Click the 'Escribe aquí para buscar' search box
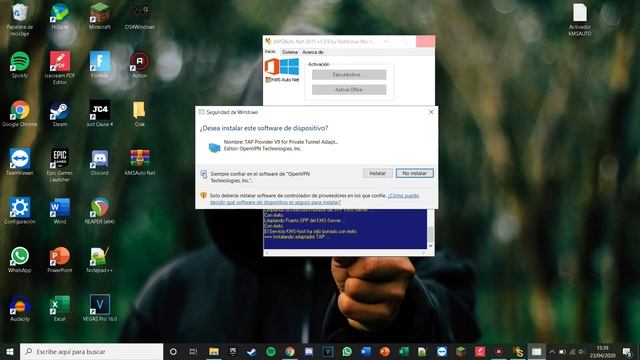This screenshot has height=360, width=640. 91,351
